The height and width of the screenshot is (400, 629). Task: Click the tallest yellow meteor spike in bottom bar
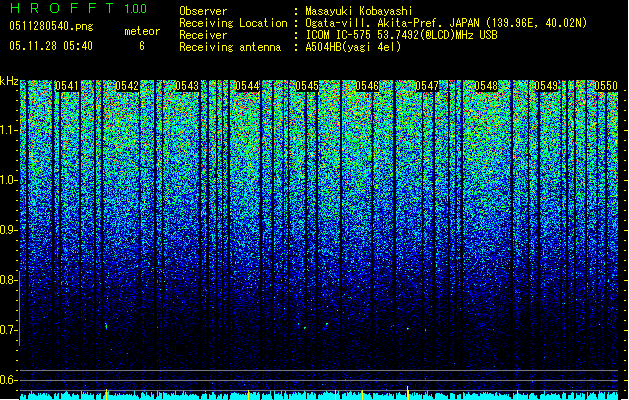[408, 392]
